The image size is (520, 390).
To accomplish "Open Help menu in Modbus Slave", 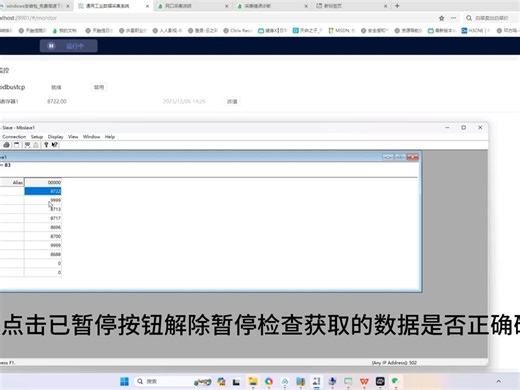I will coord(110,137).
